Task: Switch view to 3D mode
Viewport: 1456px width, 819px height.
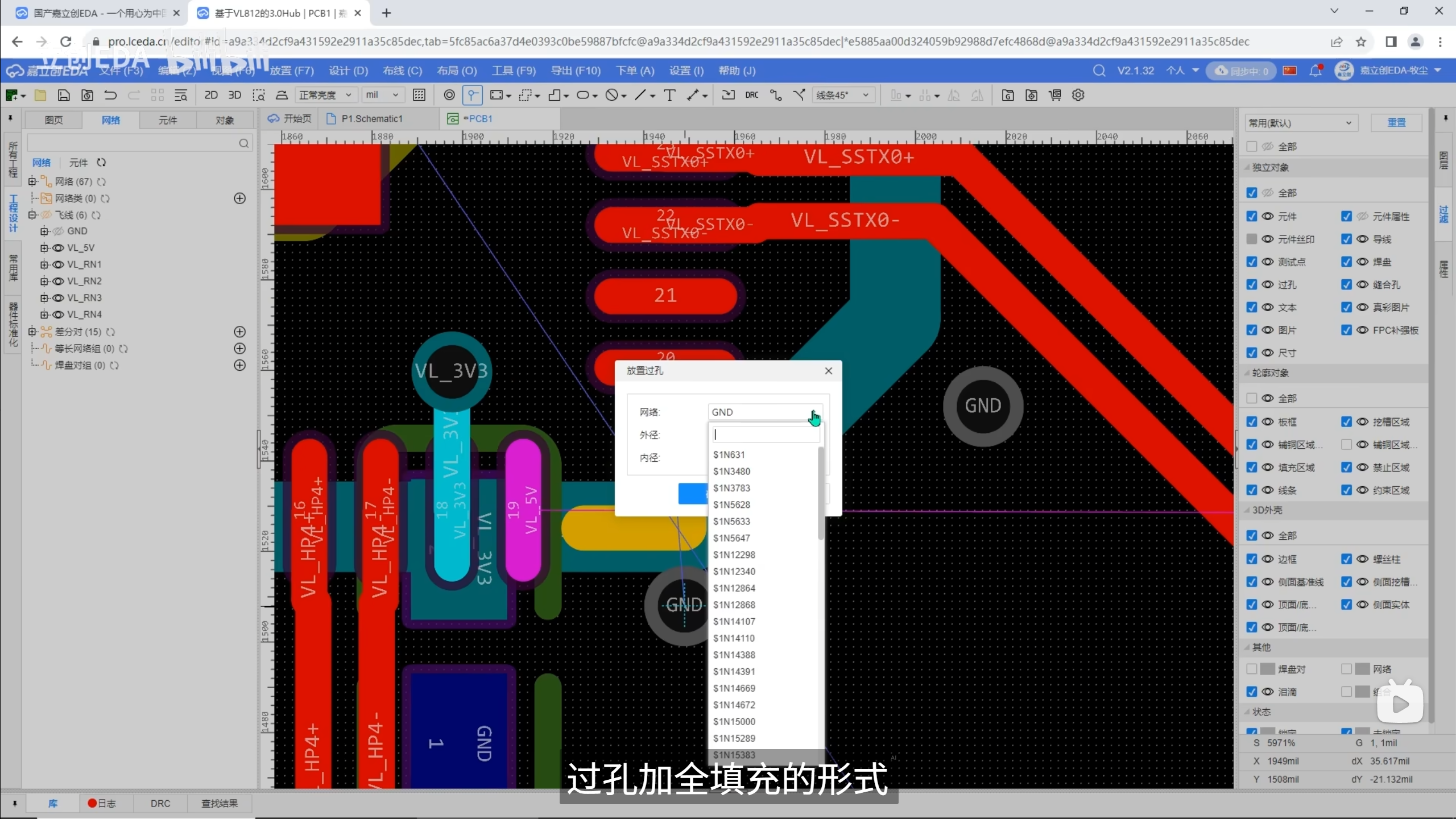Action: click(234, 95)
